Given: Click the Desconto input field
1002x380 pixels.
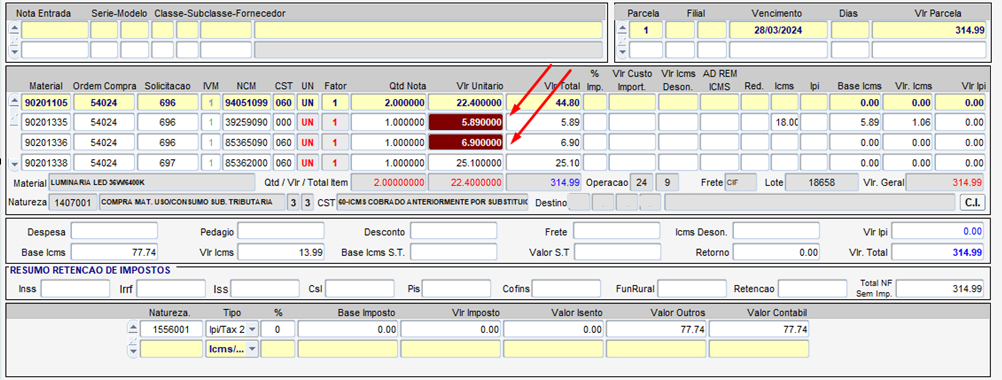Looking at the screenshot, I should 453,231.
